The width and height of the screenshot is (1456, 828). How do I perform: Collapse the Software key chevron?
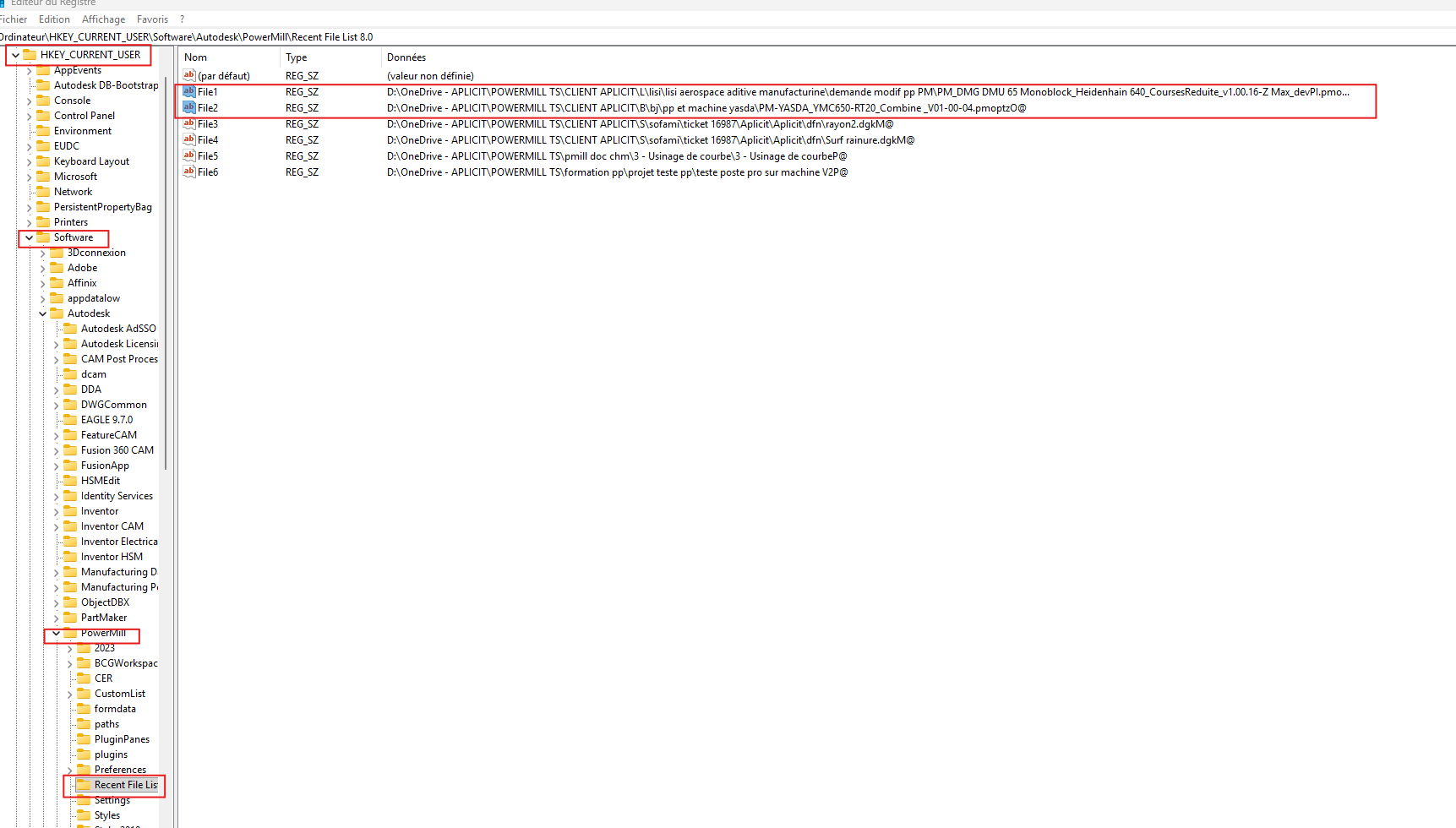tap(29, 238)
